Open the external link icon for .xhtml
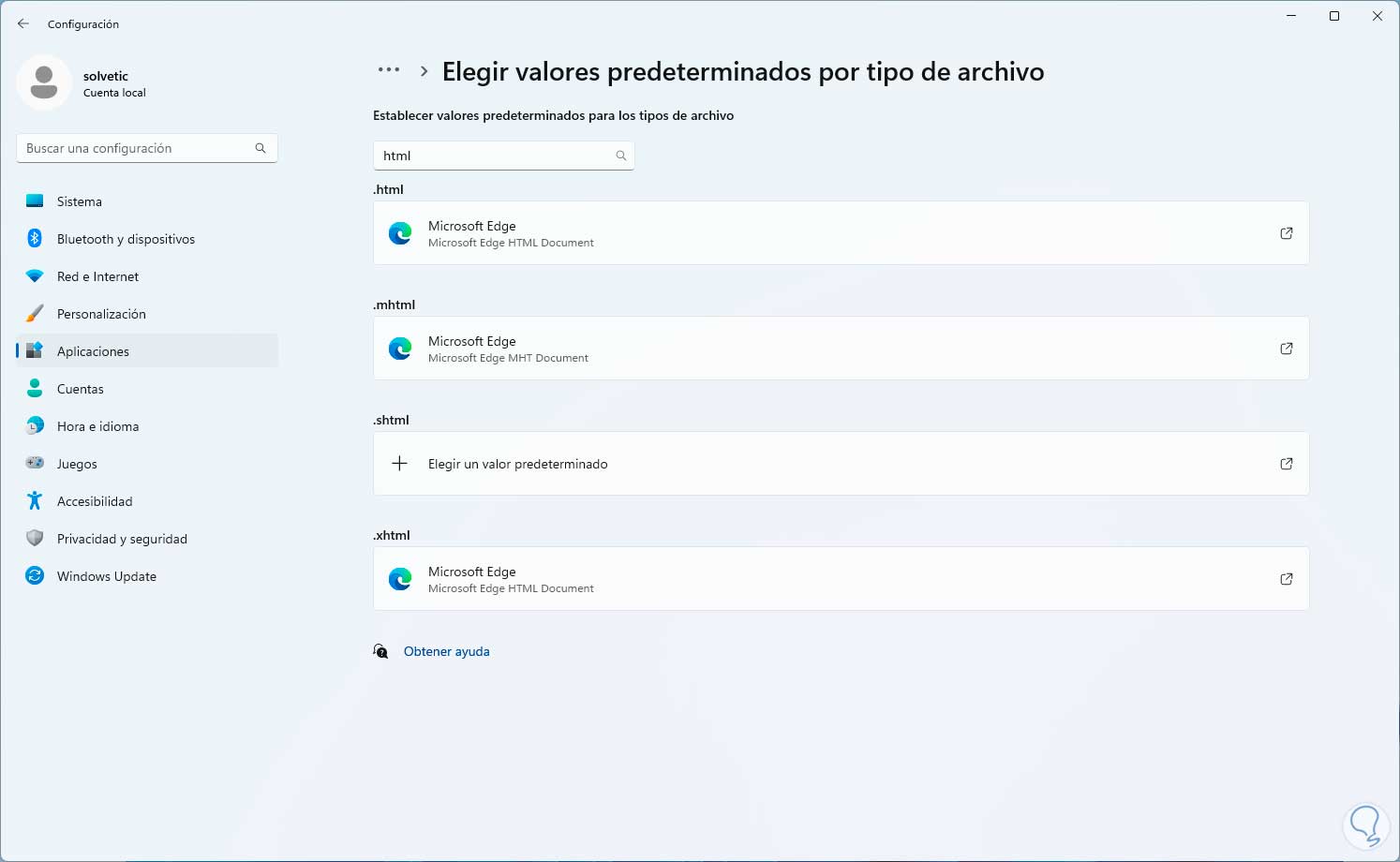Image resolution: width=1400 pixels, height=862 pixels. (x=1287, y=579)
